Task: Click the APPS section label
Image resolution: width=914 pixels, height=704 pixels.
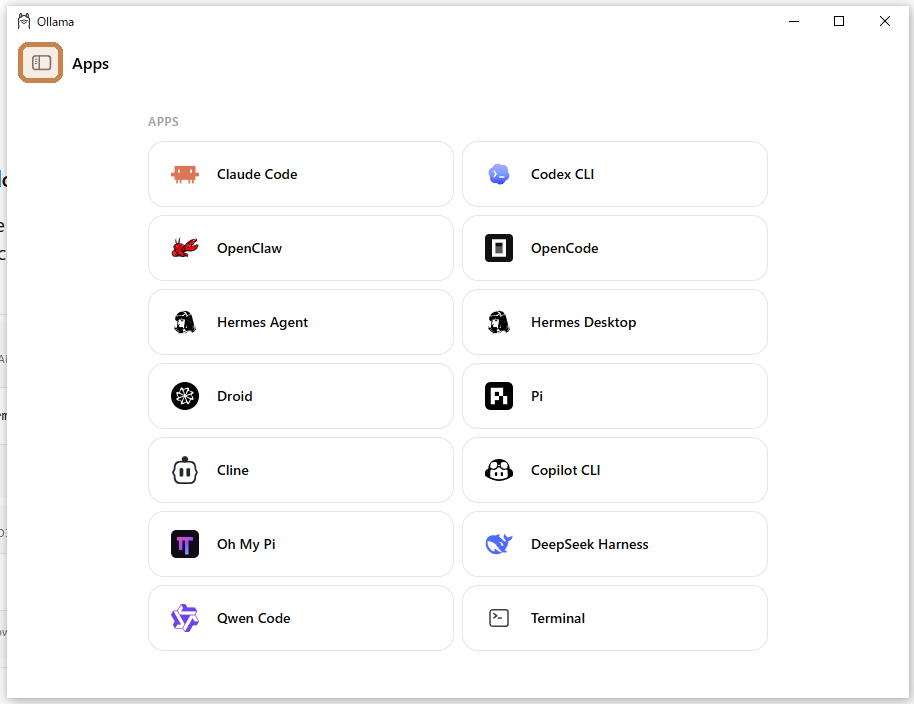Action: [163, 122]
